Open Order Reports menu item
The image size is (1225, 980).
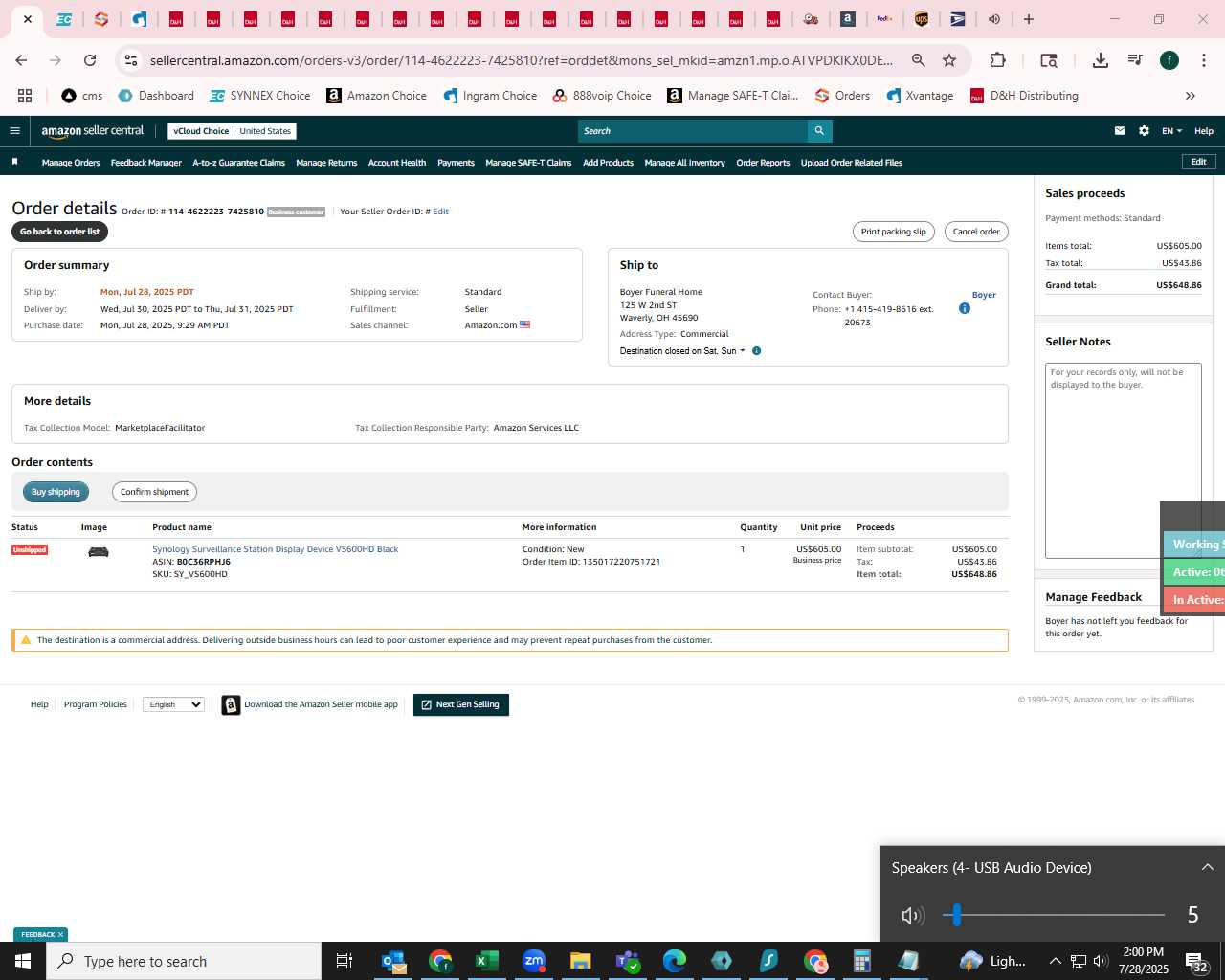click(763, 163)
